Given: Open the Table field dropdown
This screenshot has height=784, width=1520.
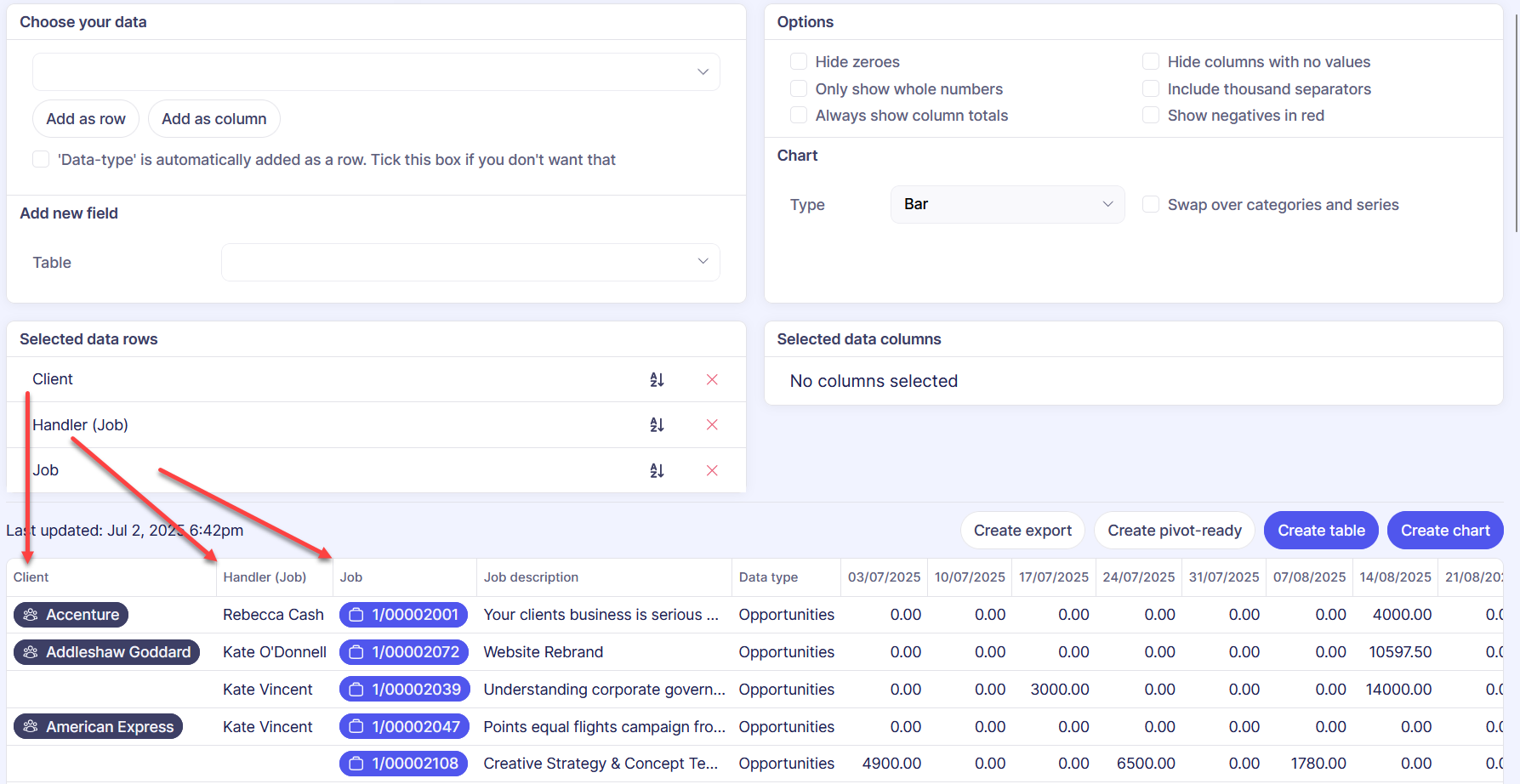Looking at the screenshot, I should (x=470, y=263).
